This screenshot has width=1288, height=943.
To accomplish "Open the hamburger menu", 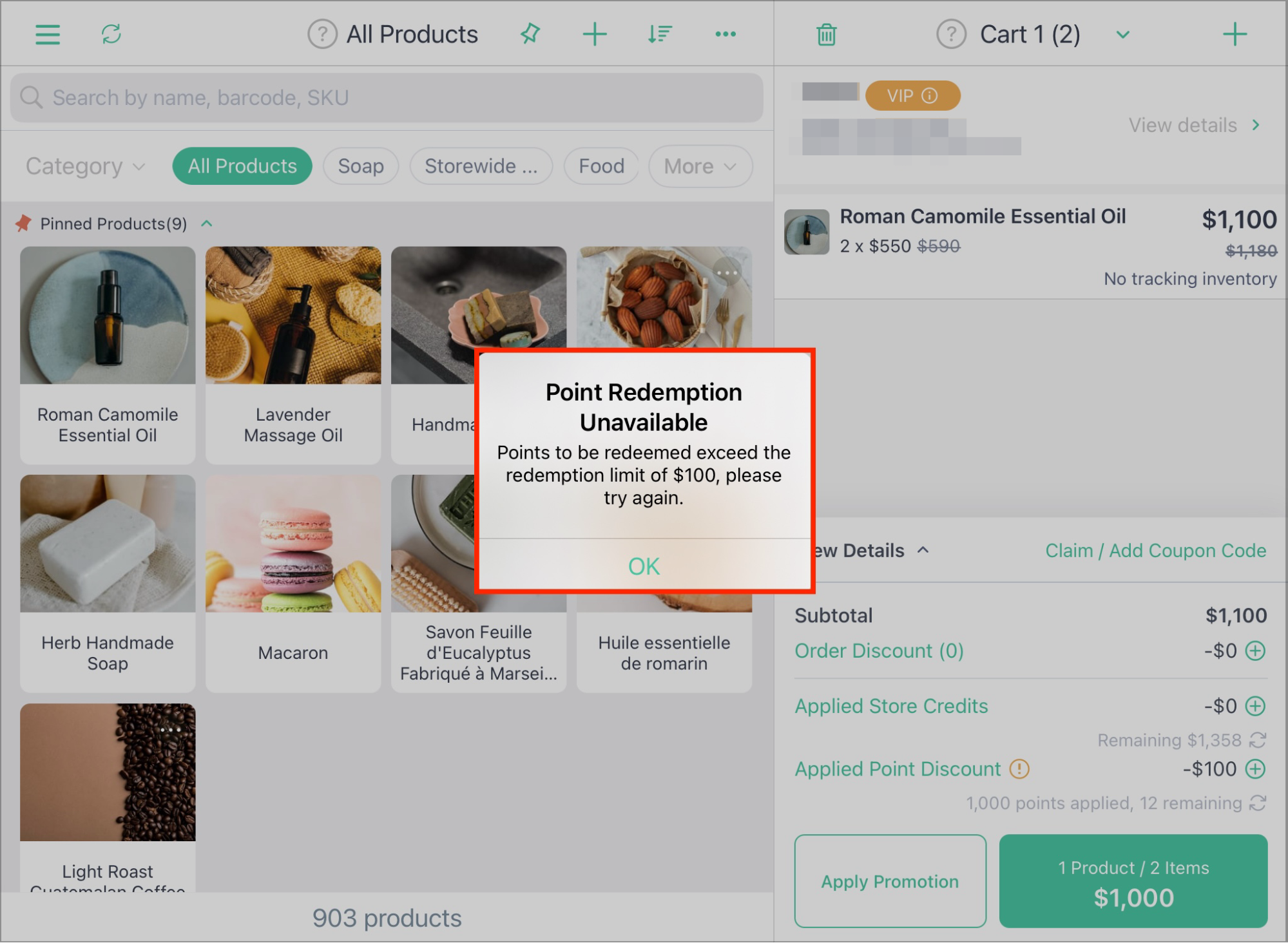I will [48, 34].
